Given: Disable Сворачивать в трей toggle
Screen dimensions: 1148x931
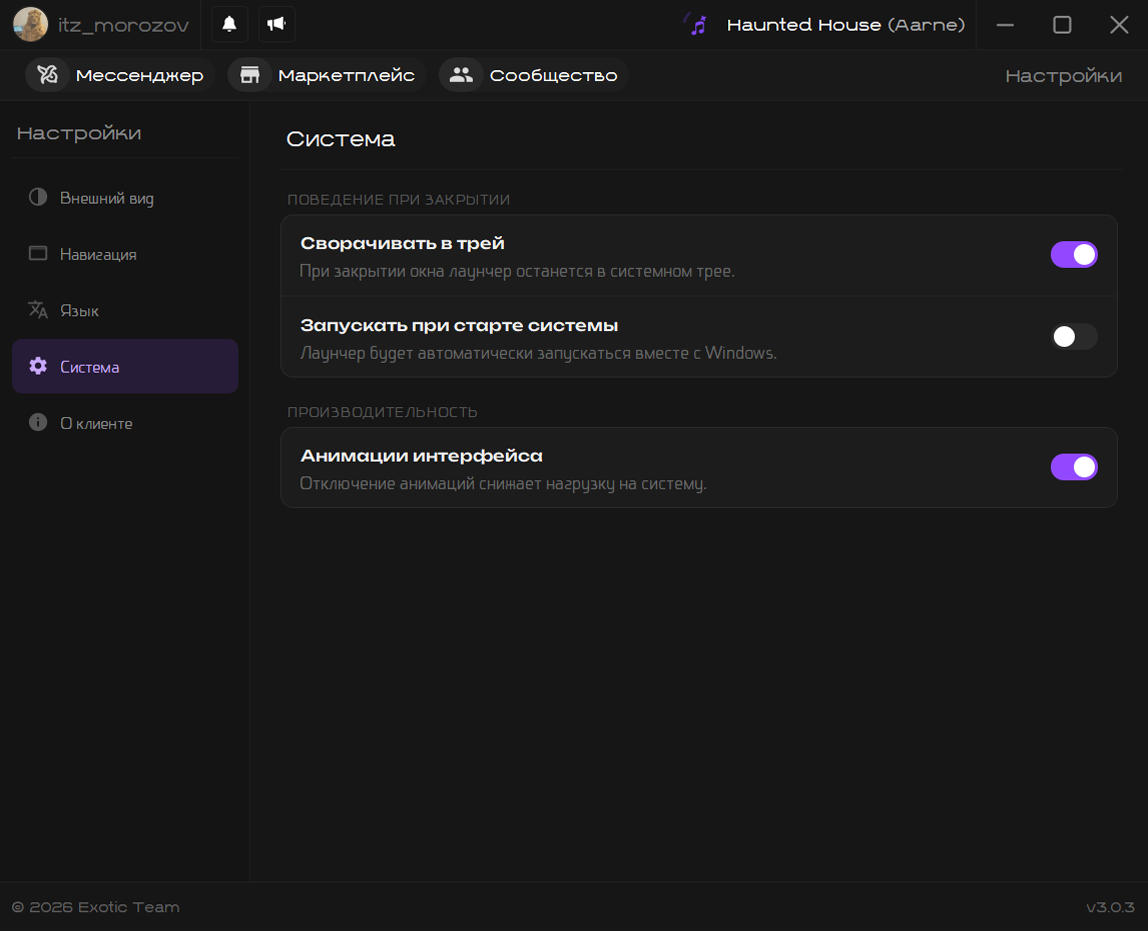Looking at the screenshot, I should click(1073, 255).
